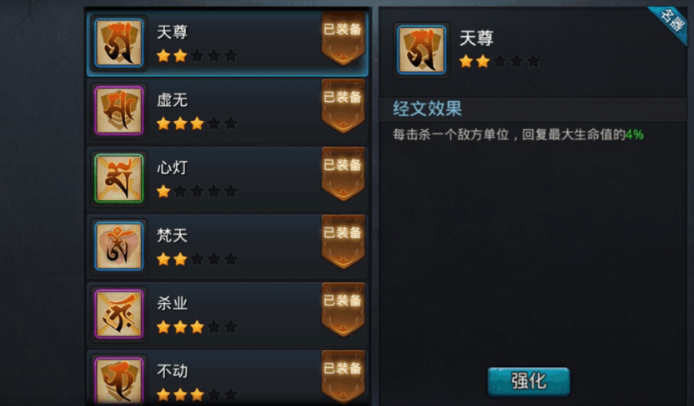Viewport: 694px width, 406px height.
Task: Click the star rating under 虚无
Action: tap(197, 124)
